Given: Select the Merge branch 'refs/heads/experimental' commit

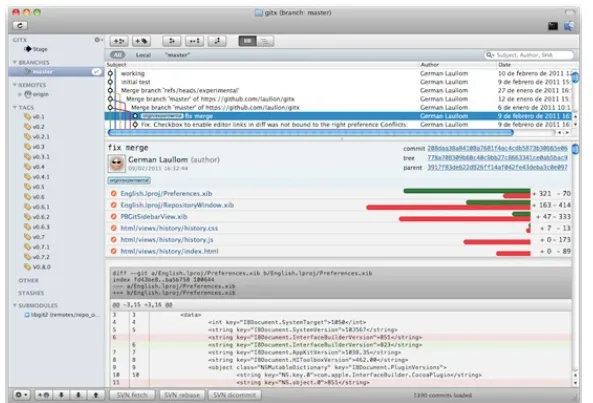Looking at the screenshot, I should 339,91.
